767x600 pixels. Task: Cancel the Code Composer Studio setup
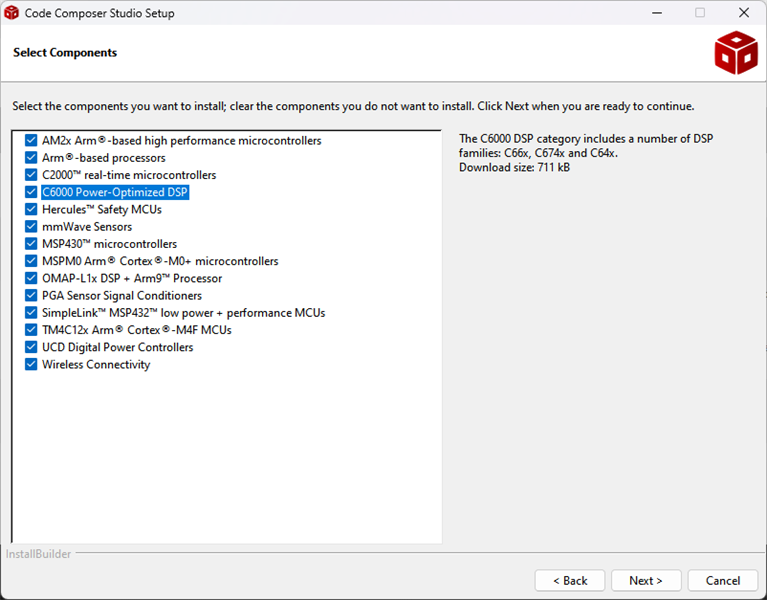[722, 580]
